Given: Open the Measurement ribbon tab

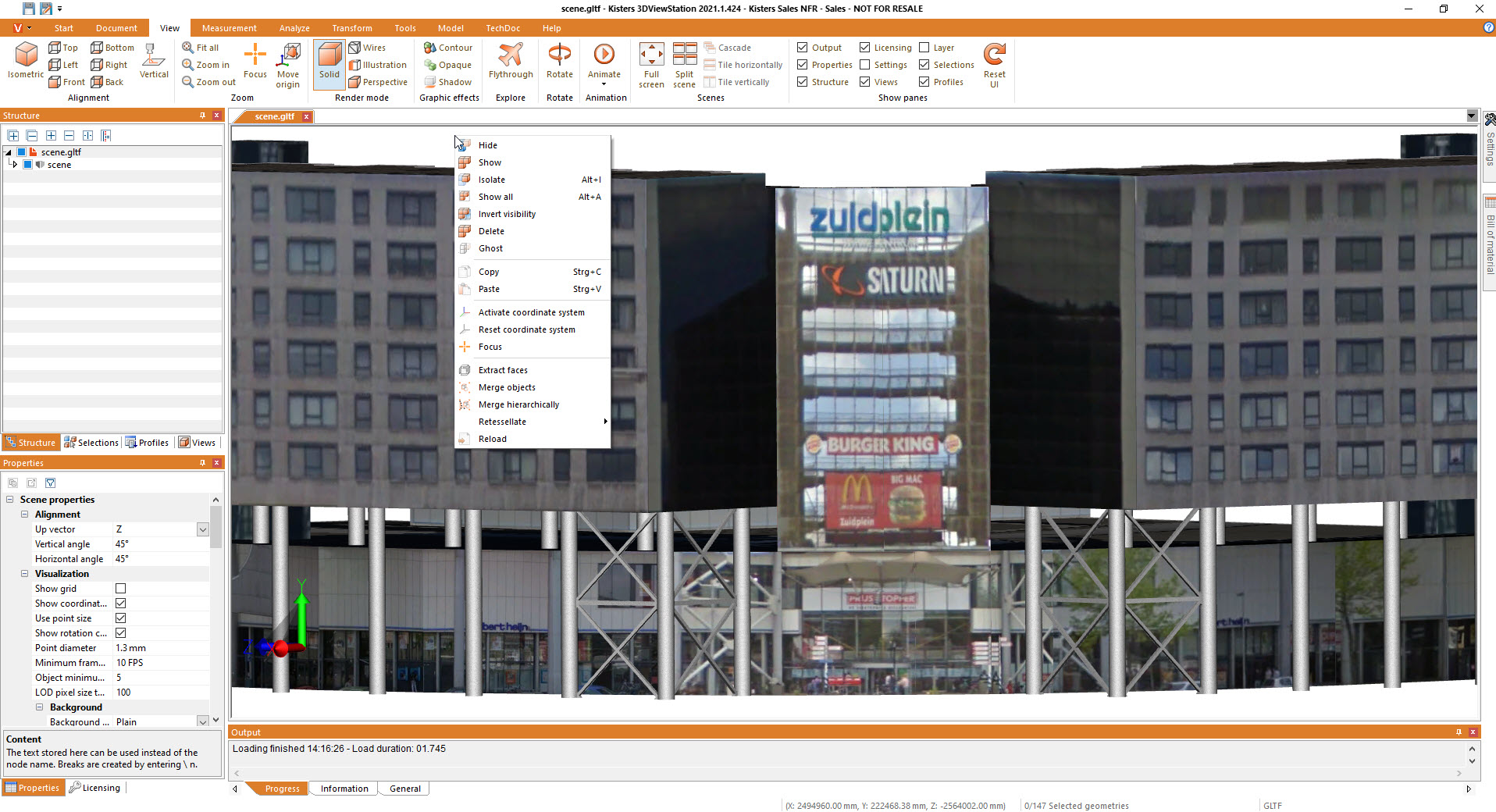Looking at the screenshot, I should click(229, 28).
